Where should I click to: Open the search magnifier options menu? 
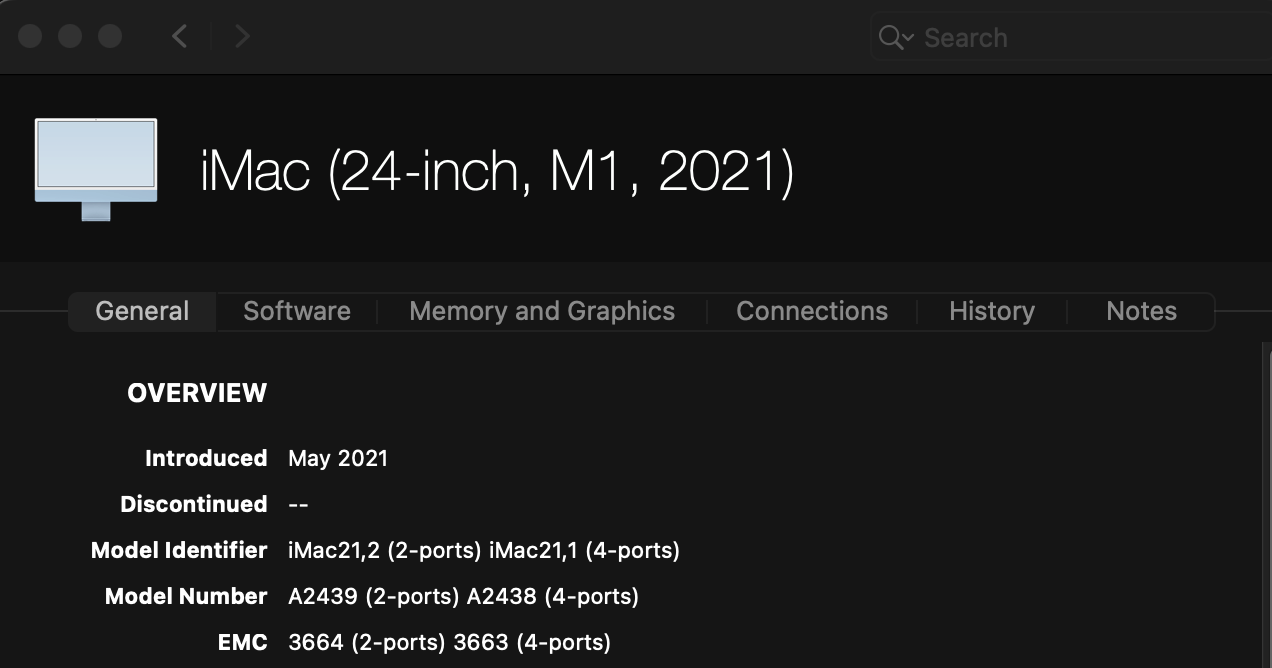click(x=895, y=38)
